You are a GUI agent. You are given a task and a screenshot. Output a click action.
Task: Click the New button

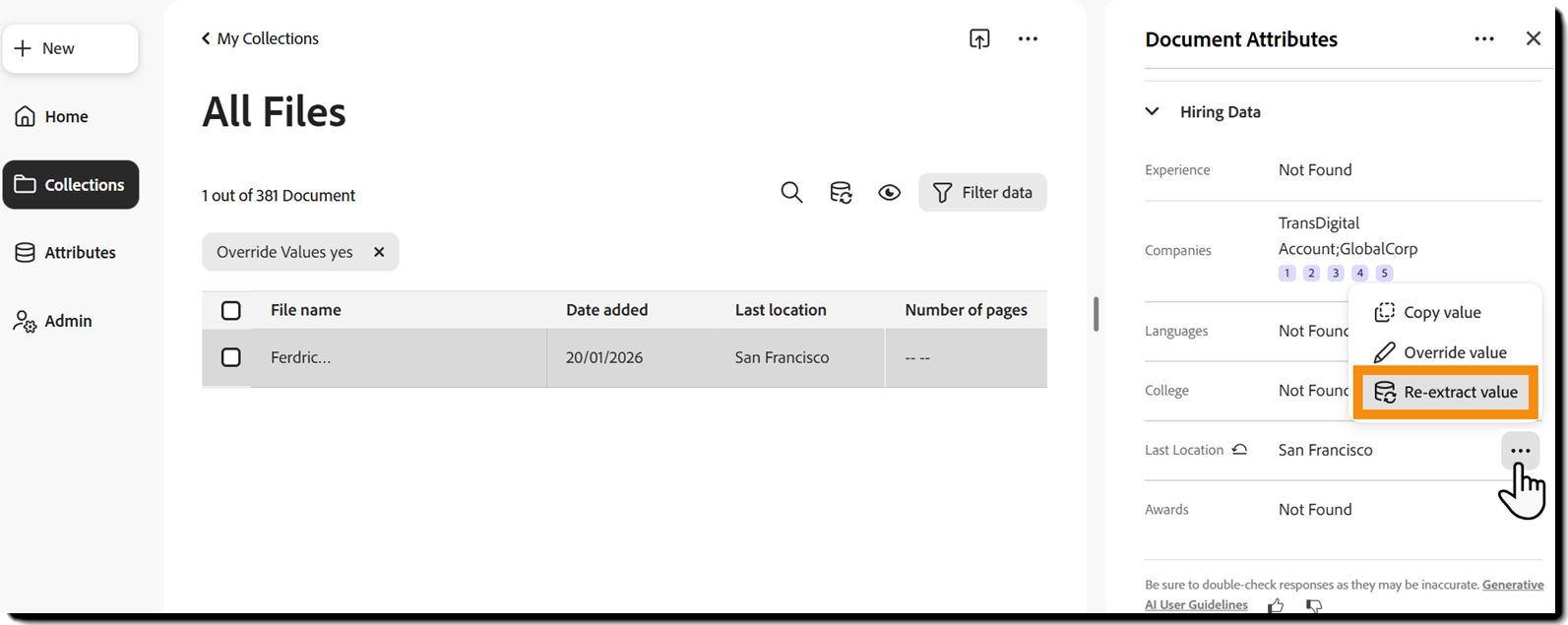point(71,48)
